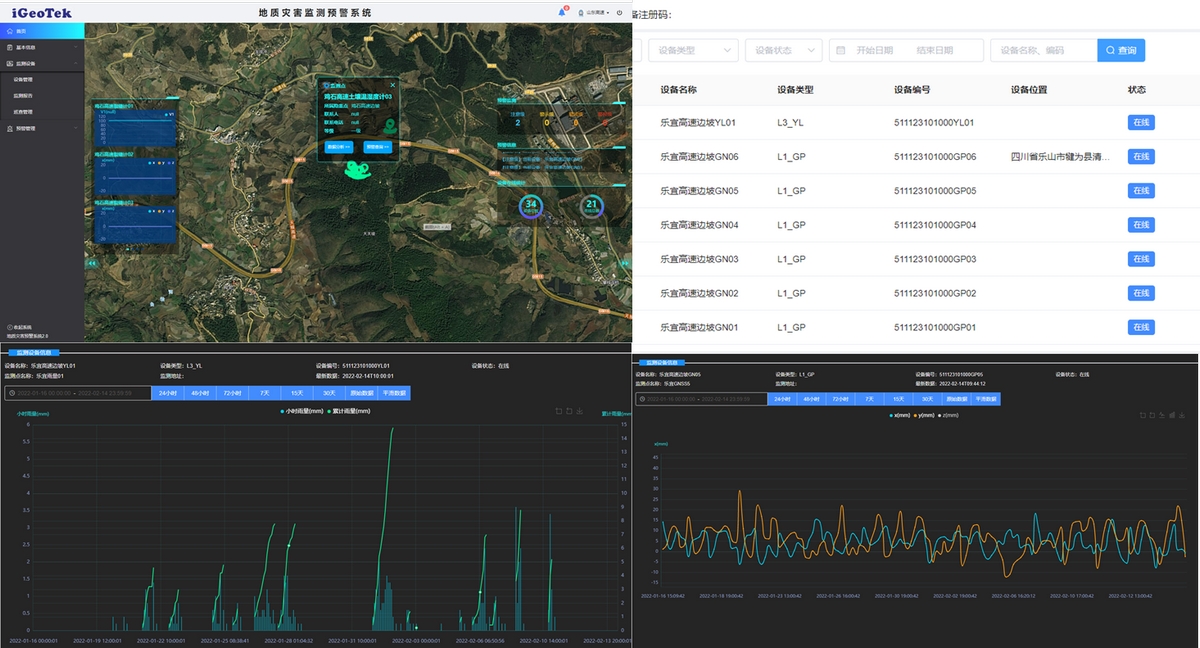Image resolution: width=1200 pixels, height=648 pixels.
Task: Collapse the left chart panel with the double-arrow
Action: coord(92,263)
